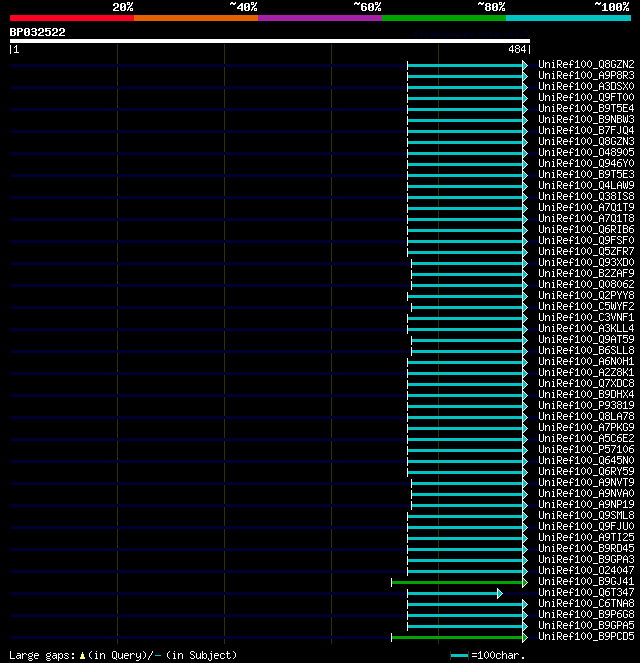Select subject UniRef100_C5WYF2

[586, 306]
